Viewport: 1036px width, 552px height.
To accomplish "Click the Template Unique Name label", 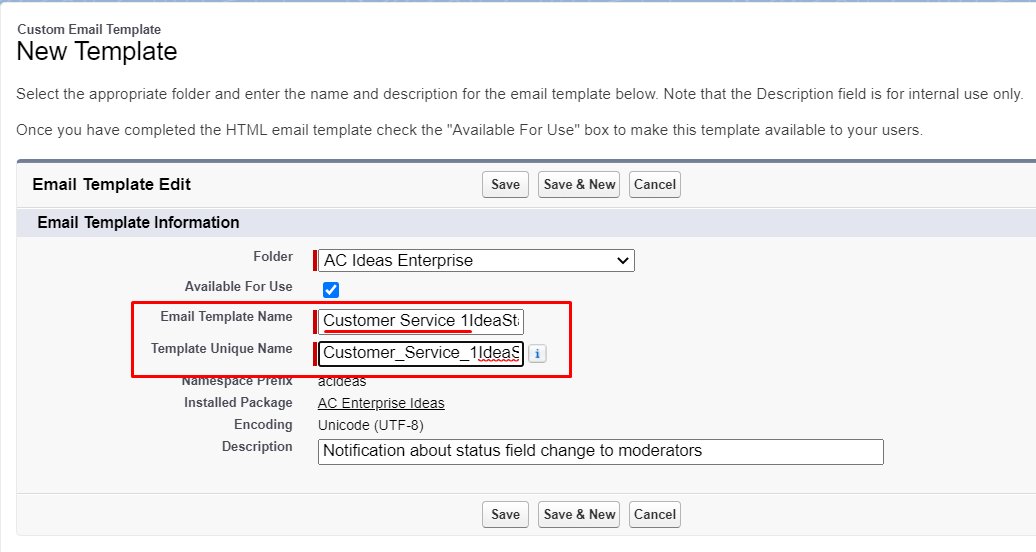I will pos(221,349).
